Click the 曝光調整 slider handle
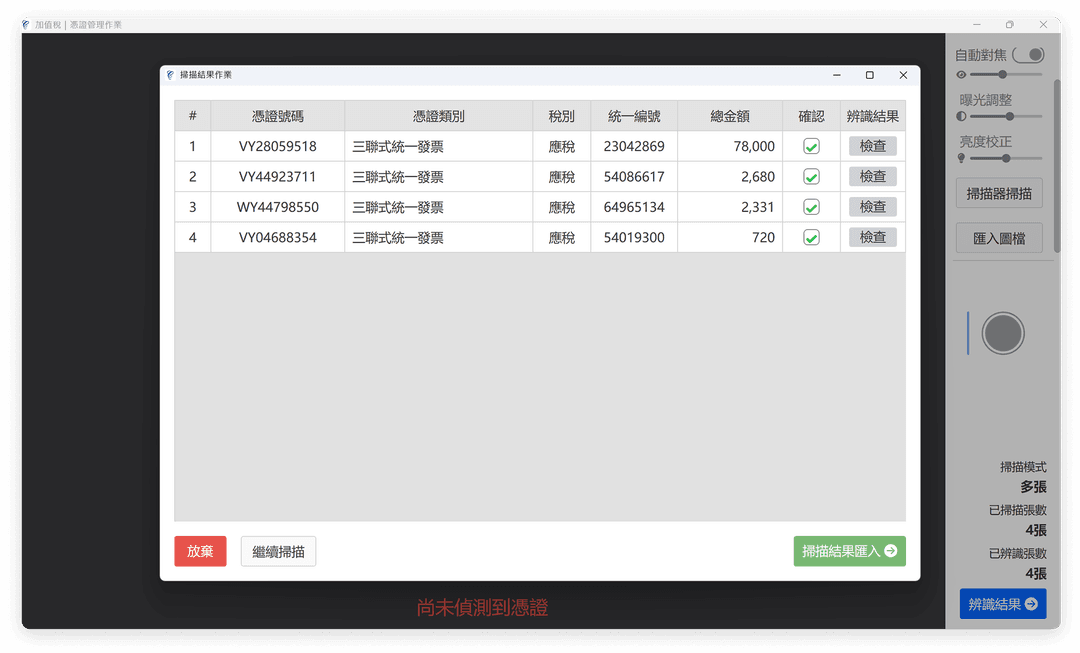Viewport: 1080px width, 653px height. click(1010, 116)
